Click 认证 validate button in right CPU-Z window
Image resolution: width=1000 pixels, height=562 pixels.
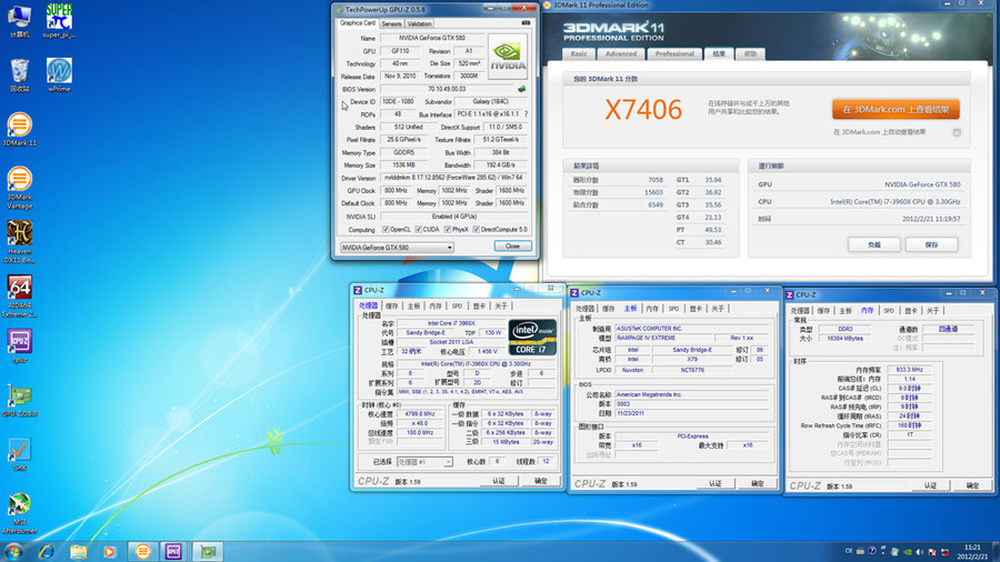930,485
